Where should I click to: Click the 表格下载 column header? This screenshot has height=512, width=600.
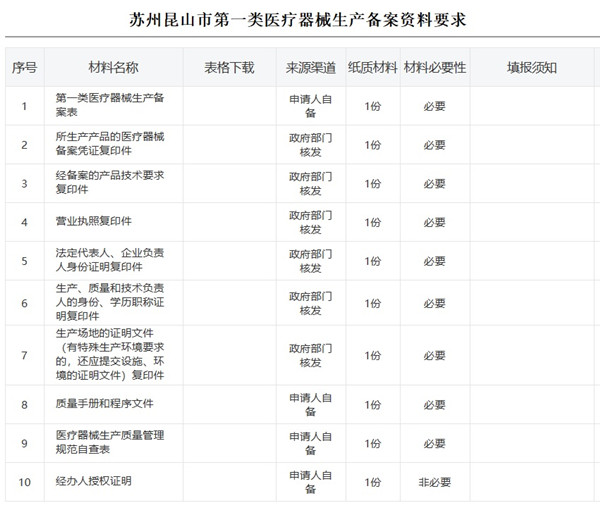point(229,68)
